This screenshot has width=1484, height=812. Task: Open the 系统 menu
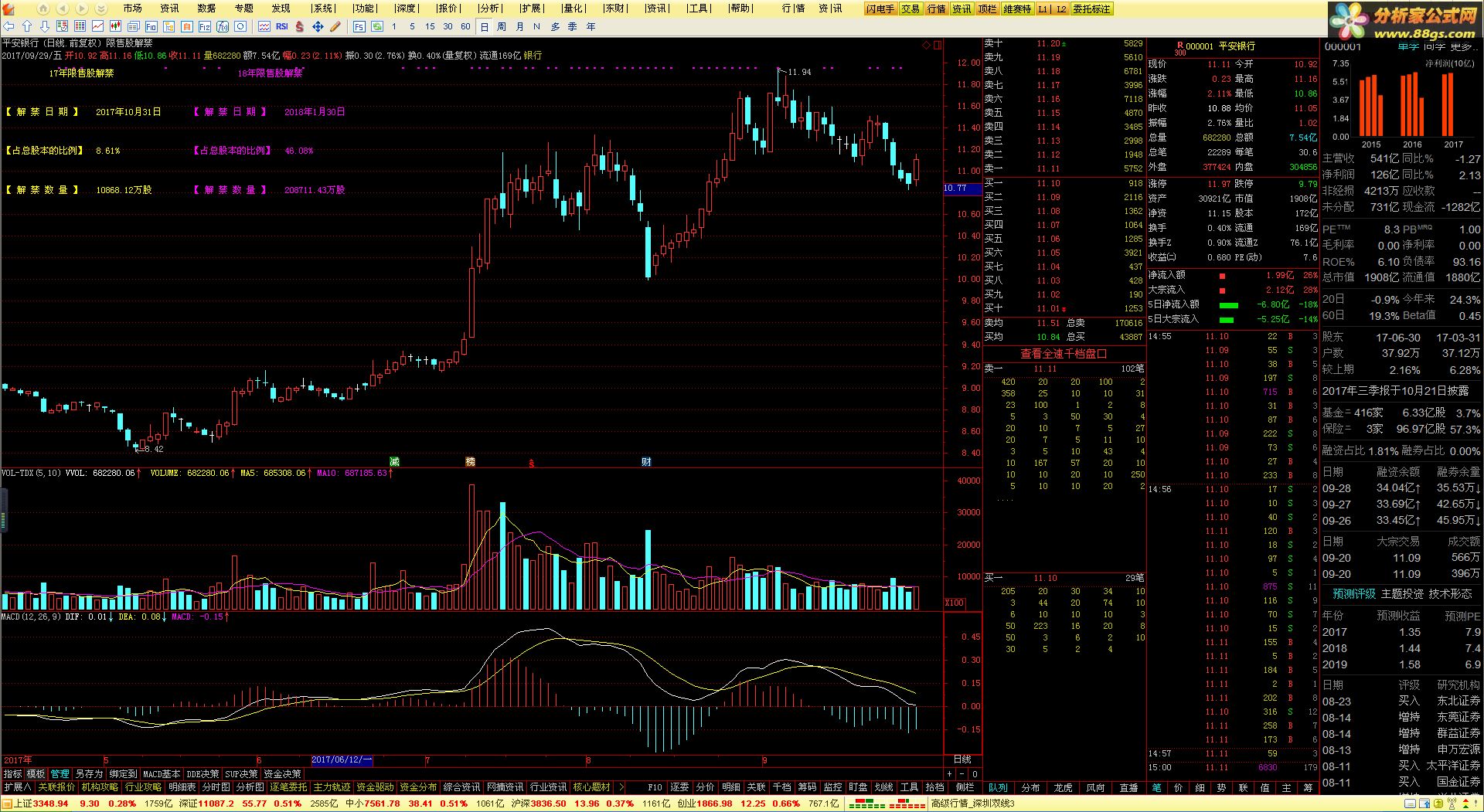point(323,8)
